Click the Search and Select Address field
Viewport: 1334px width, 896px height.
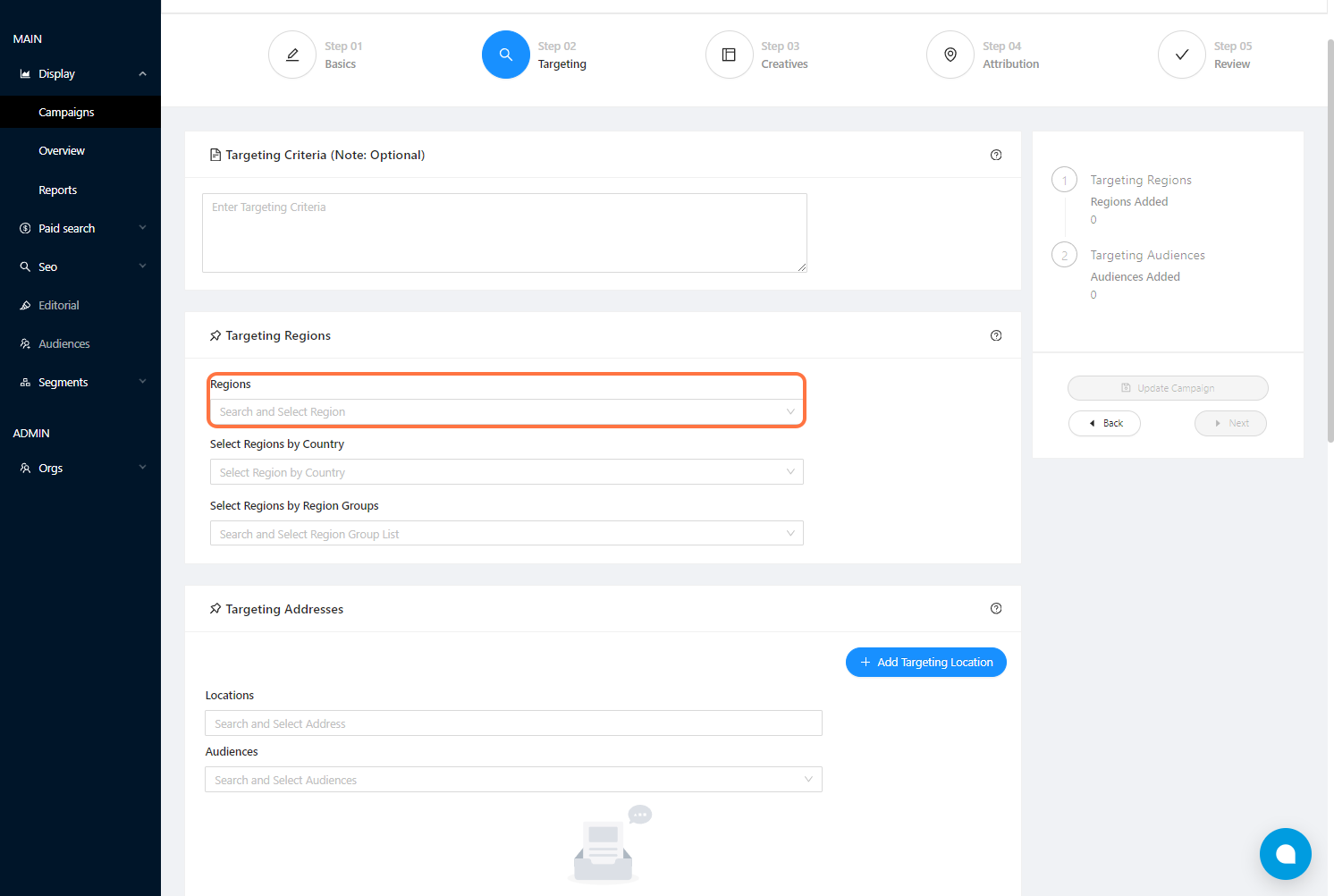513,723
